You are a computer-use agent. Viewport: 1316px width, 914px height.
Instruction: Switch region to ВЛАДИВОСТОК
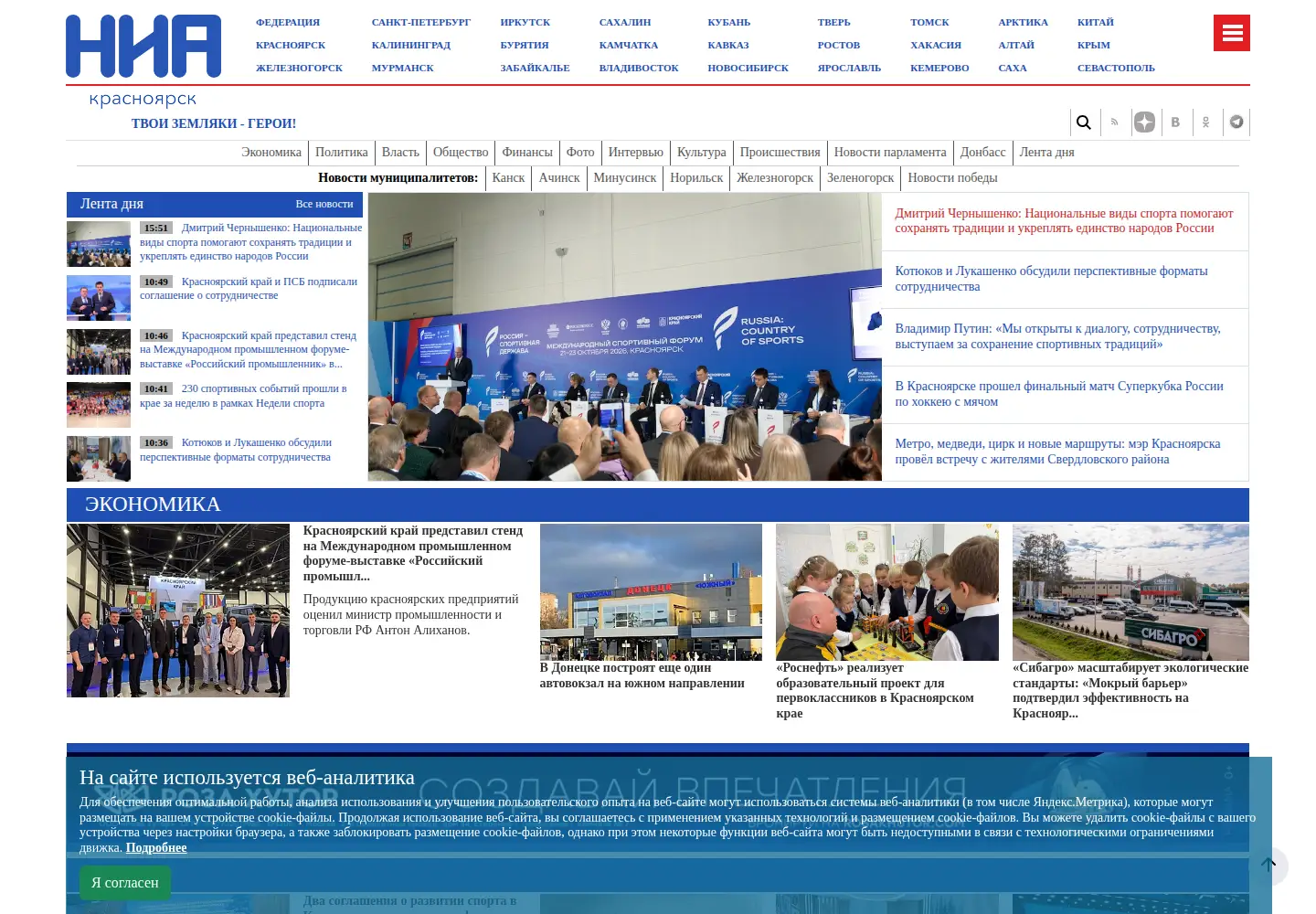[639, 68]
